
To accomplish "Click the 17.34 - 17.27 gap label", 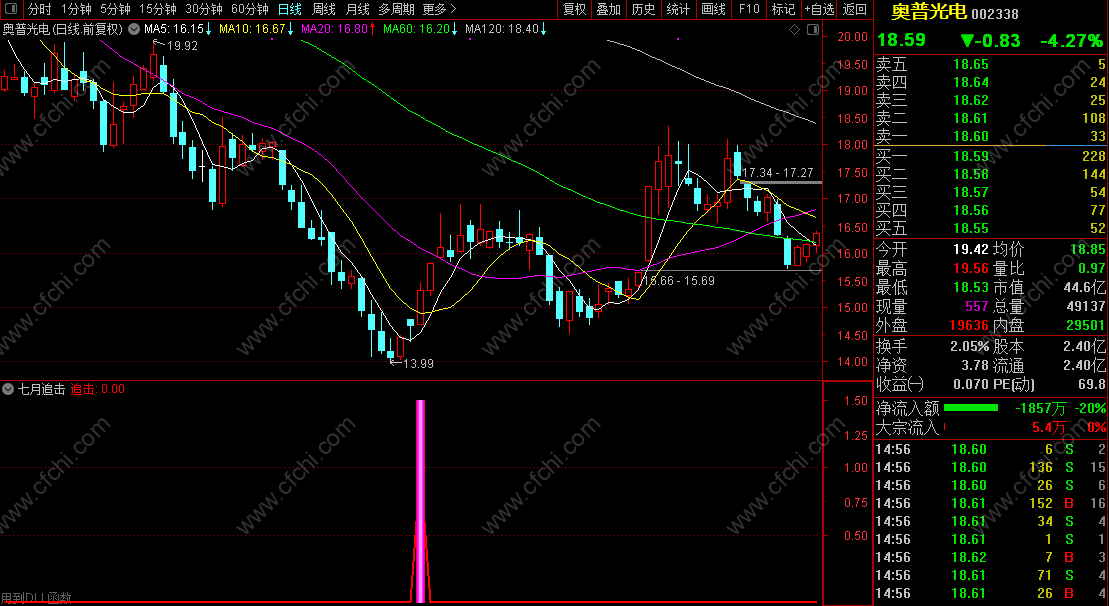I will tap(777, 173).
